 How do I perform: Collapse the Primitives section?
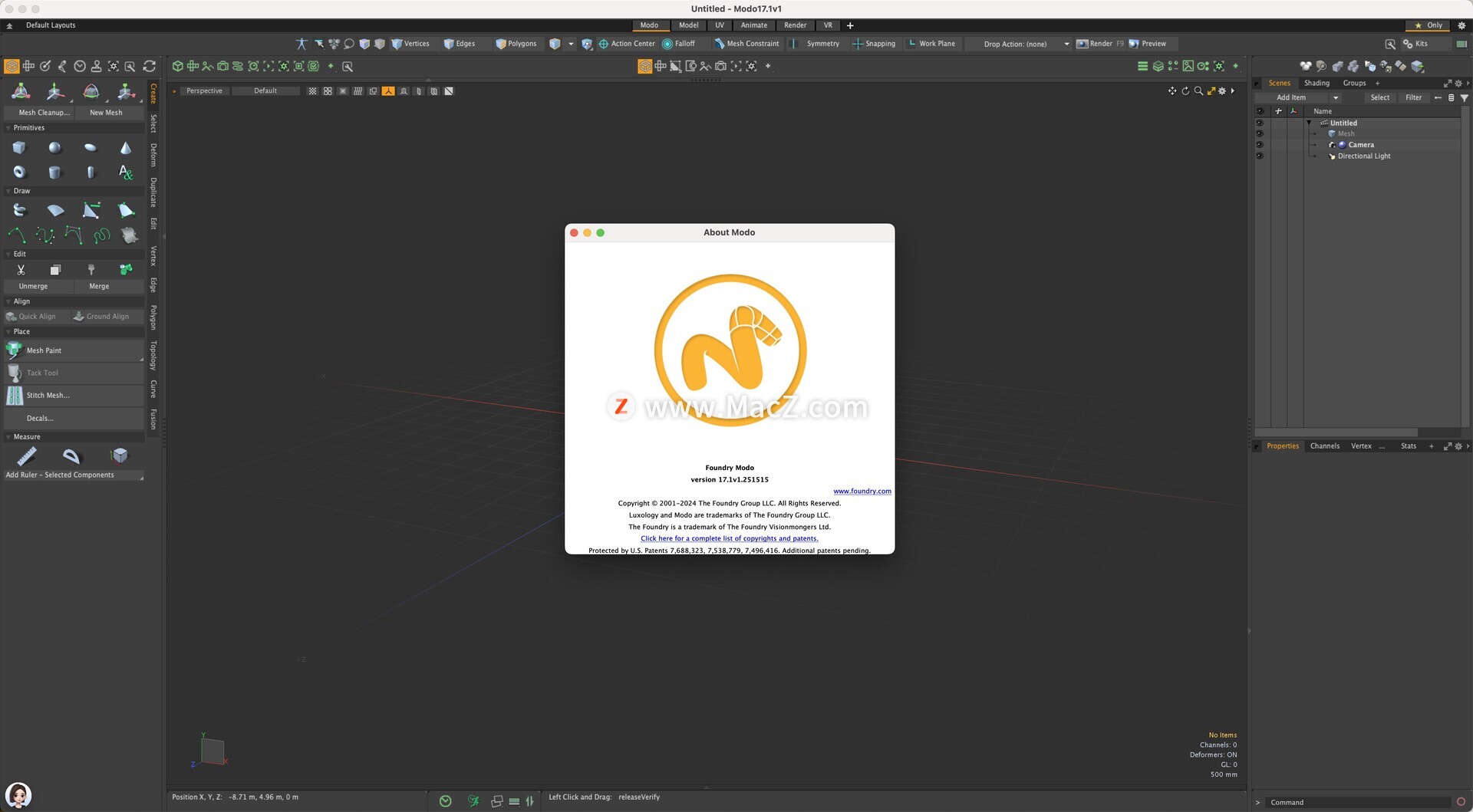tap(8, 128)
